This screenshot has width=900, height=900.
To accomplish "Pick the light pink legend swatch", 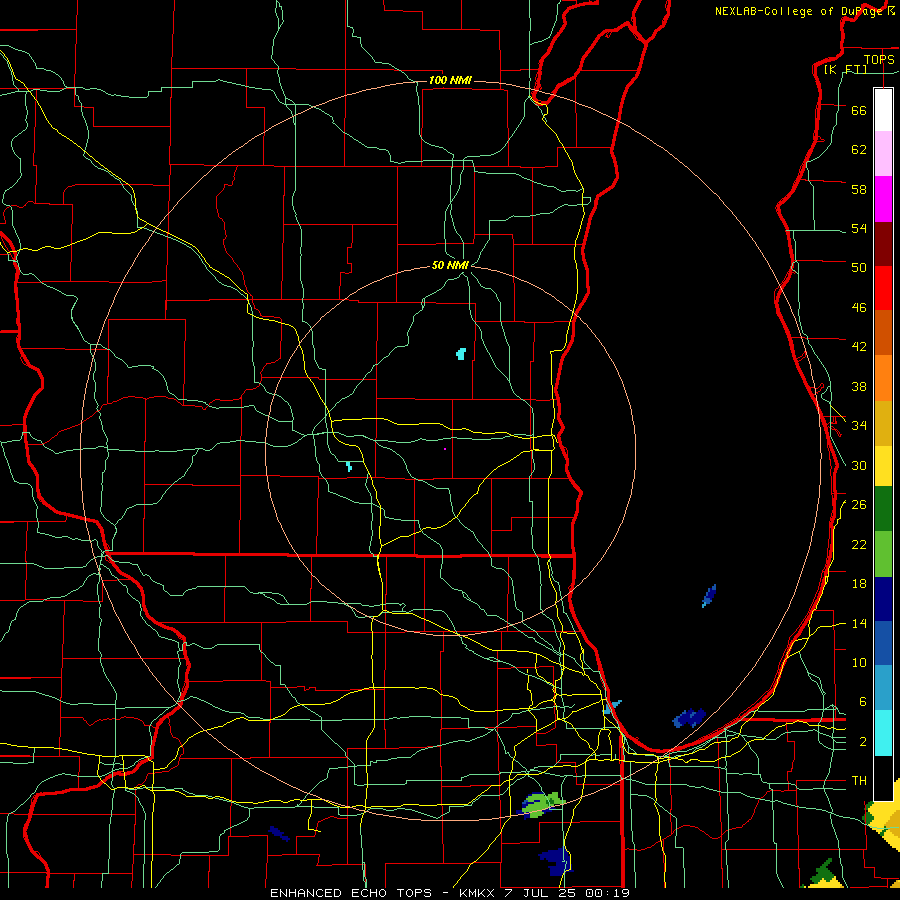I will pyautogui.click(x=883, y=153).
